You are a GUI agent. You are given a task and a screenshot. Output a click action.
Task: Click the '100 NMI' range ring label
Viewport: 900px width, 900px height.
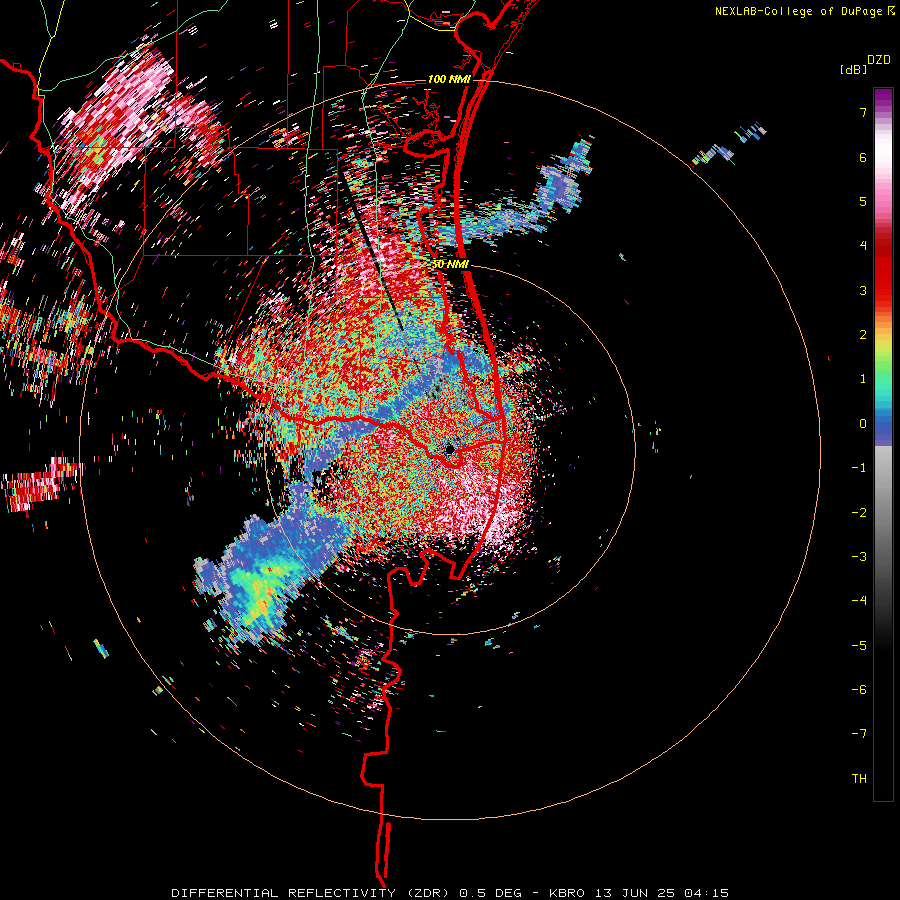tap(449, 79)
